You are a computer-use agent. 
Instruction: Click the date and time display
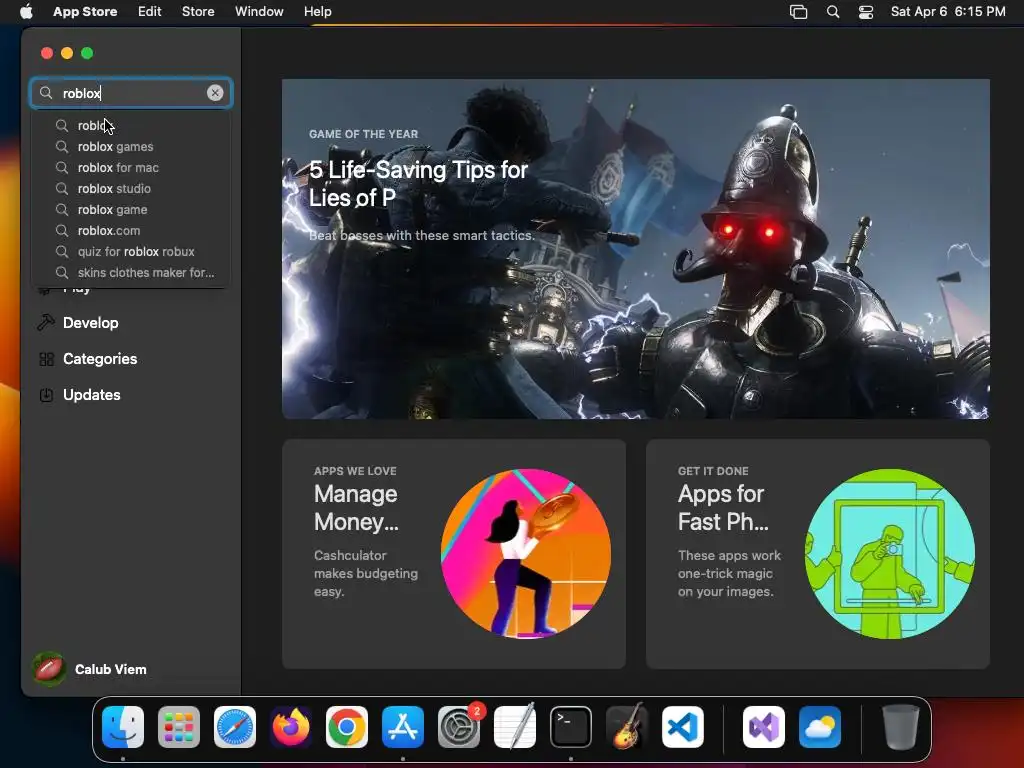(x=948, y=11)
